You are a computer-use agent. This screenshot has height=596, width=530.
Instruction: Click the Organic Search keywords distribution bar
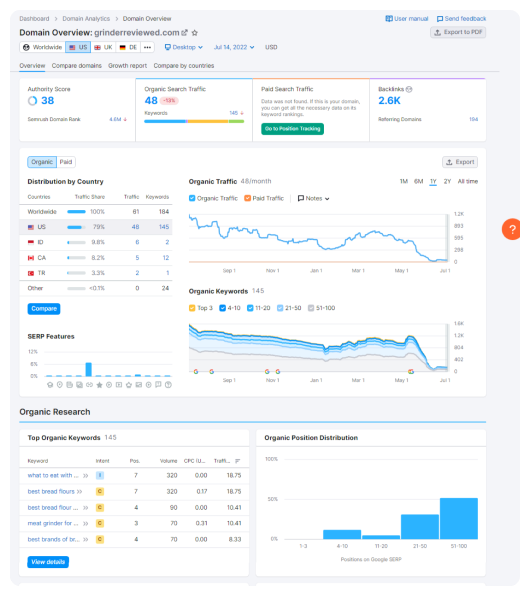[194, 121]
